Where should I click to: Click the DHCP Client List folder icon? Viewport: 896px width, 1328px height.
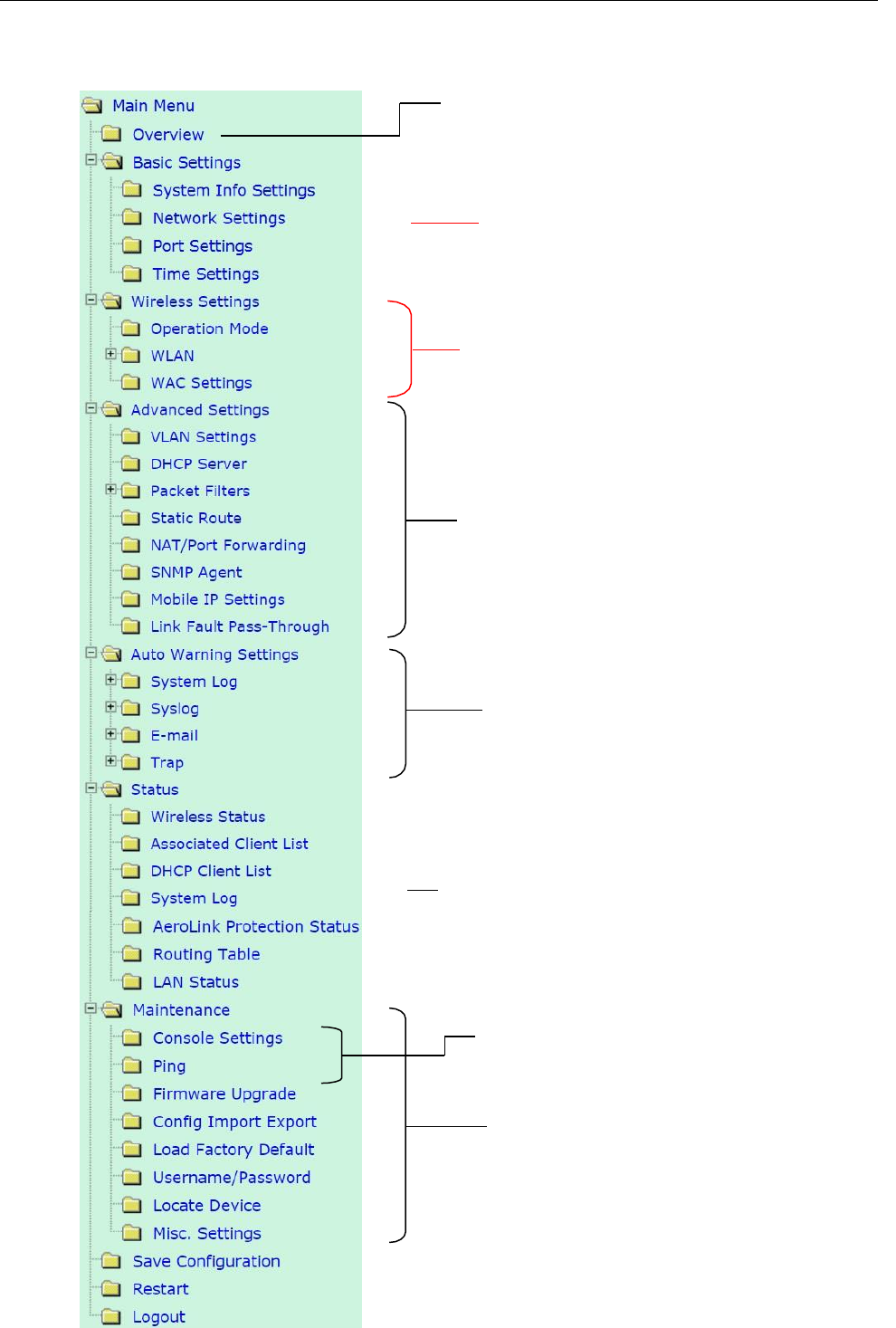[131, 871]
